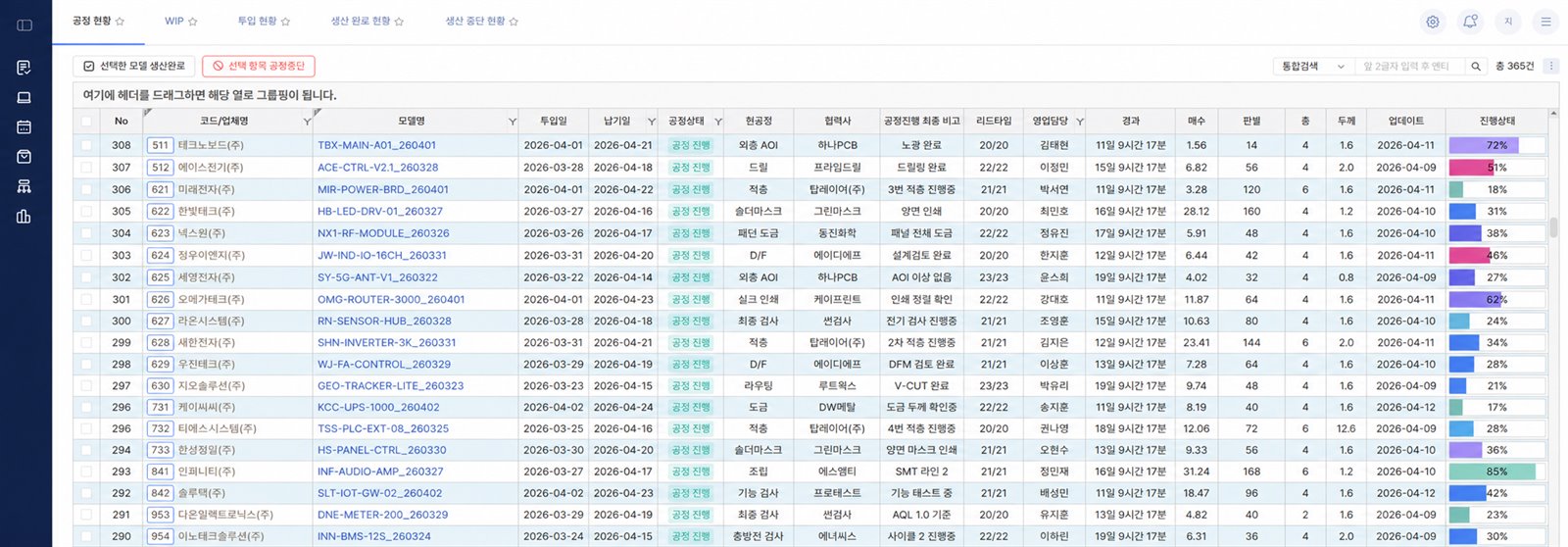The height and width of the screenshot is (547, 1568).
Task: Open the vertical dots grid options
Action: pos(1550,67)
